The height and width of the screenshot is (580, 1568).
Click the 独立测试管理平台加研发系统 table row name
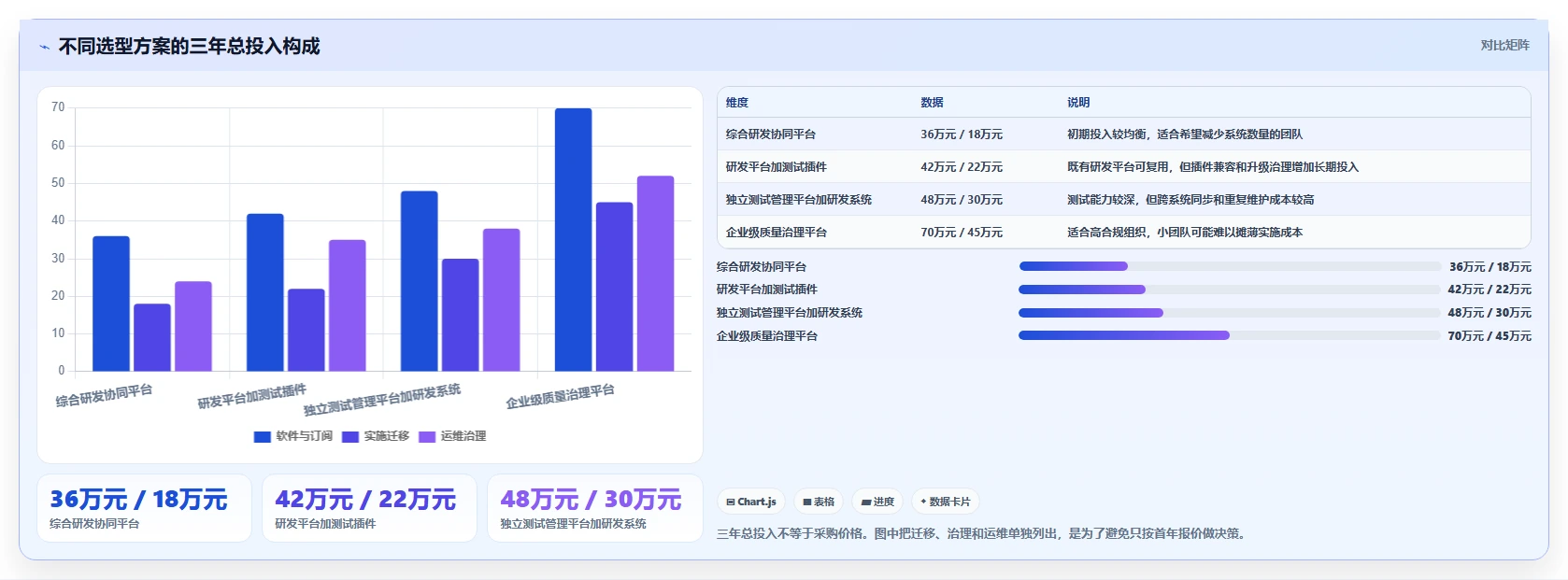(799, 200)
